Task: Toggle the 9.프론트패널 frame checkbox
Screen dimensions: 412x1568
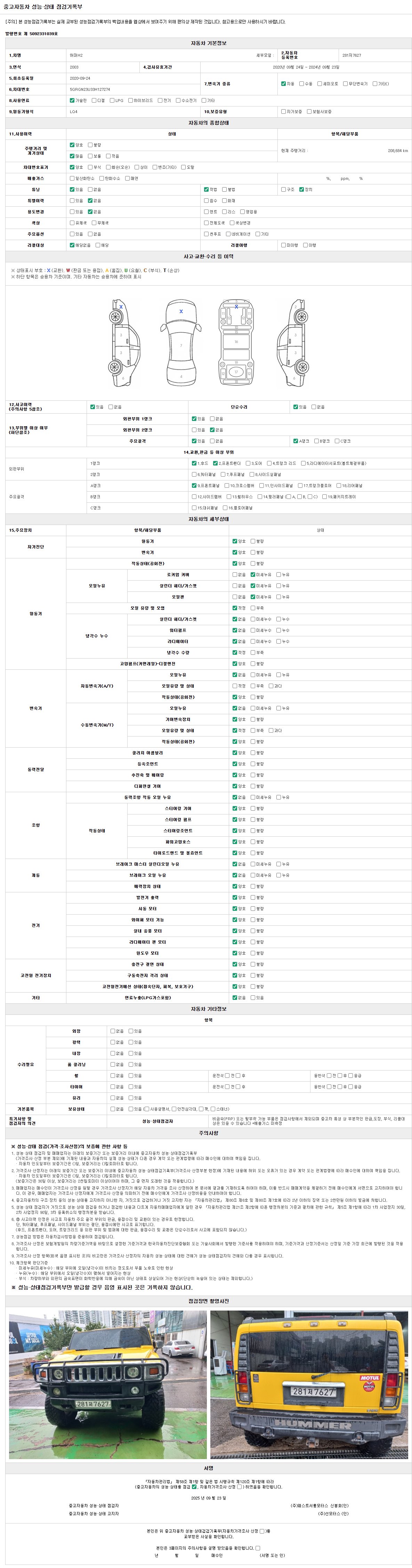Action: click(x=194, y=486)
